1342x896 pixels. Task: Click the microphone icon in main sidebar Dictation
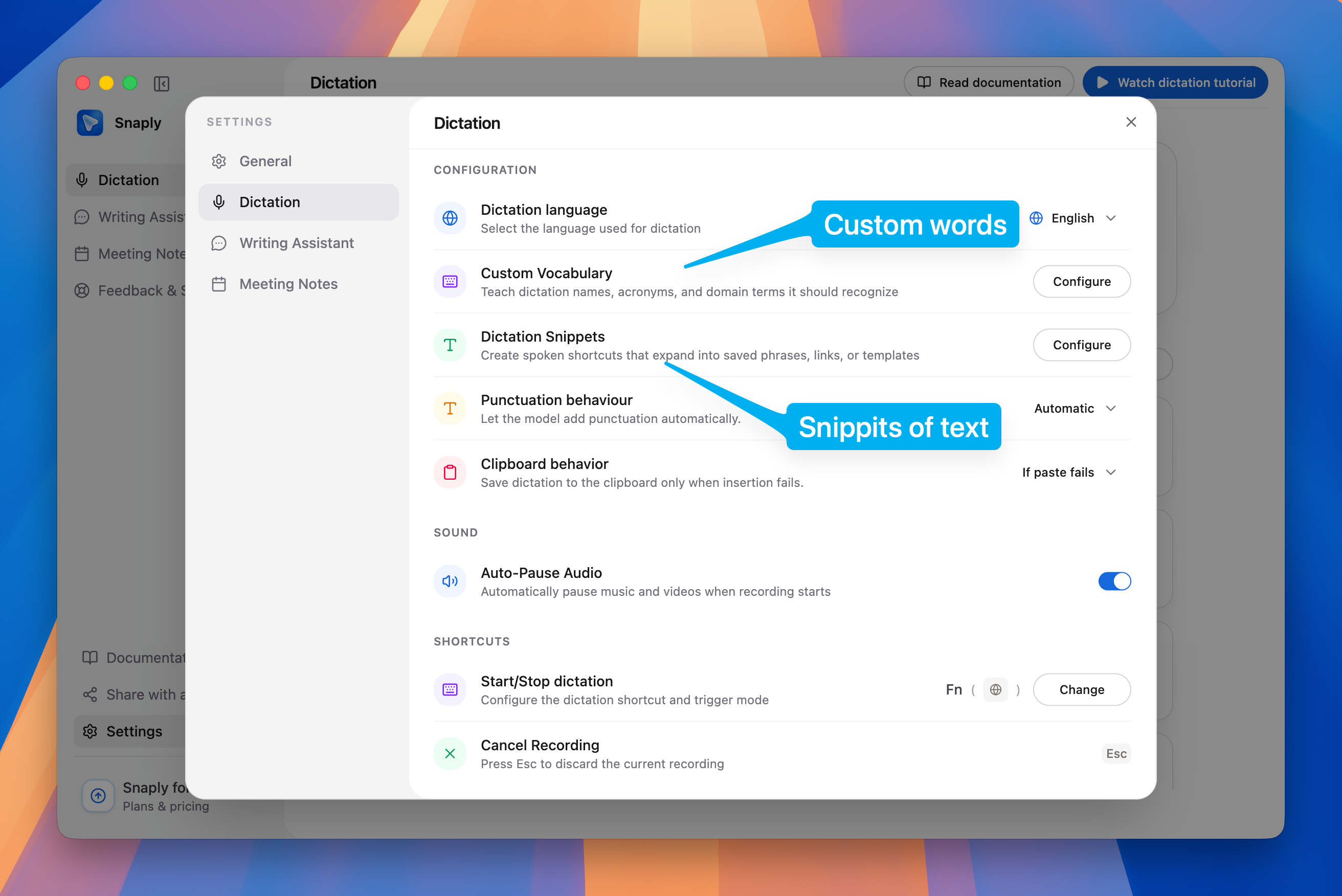click(82, 180)
